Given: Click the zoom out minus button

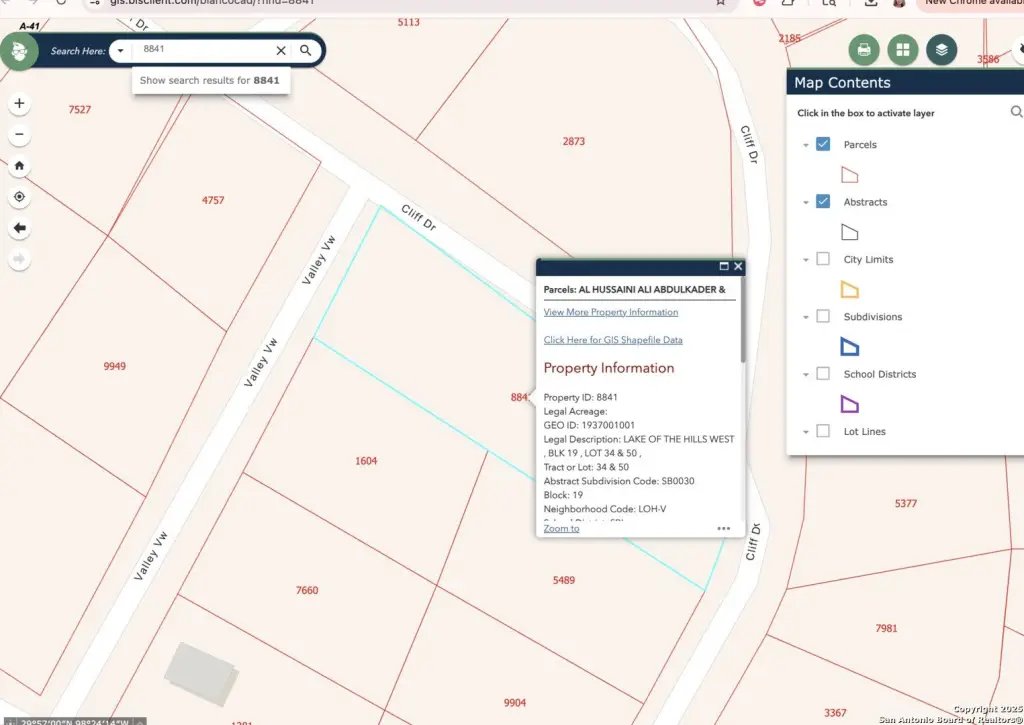Looking at the screenshot, I should point(19,135).
